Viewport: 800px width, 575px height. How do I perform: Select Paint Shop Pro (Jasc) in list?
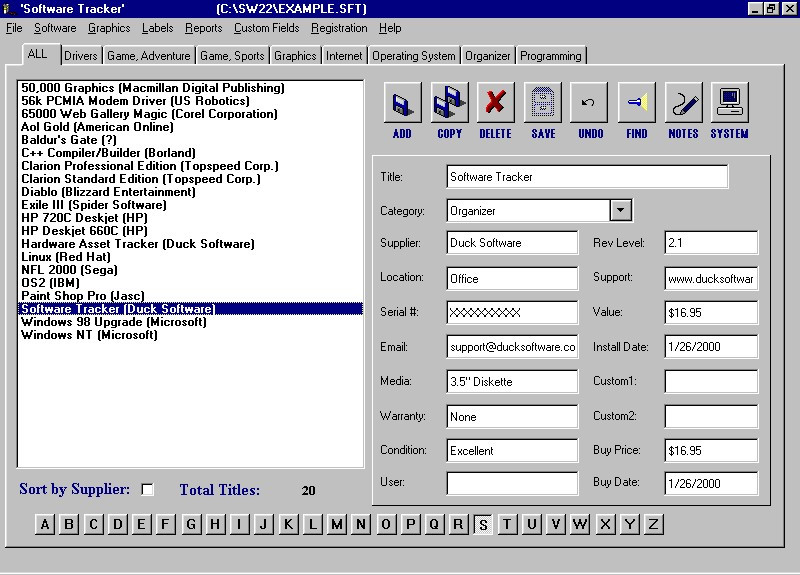pyautogui.click(x=82, y=296)
